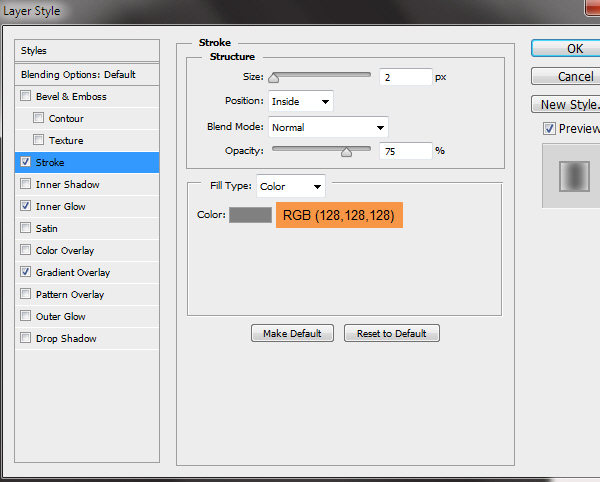This screenshot has width=600, height=482.
Task: Click Reset to Default button
Action: point(391,334)
